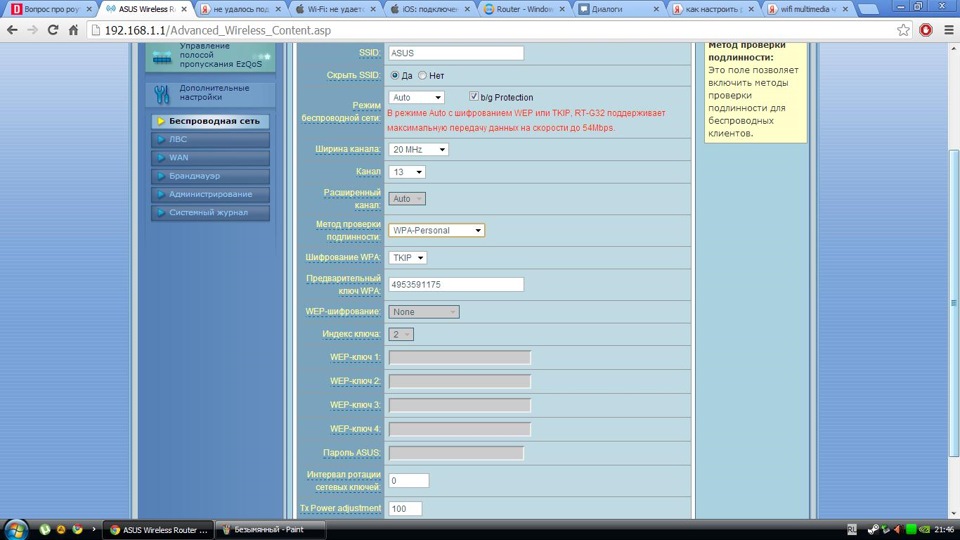The width and height of the screenshot is (960, 540).
Task: Click the taskbar clock showing 21:46
Action: click(x=943, y=530)
